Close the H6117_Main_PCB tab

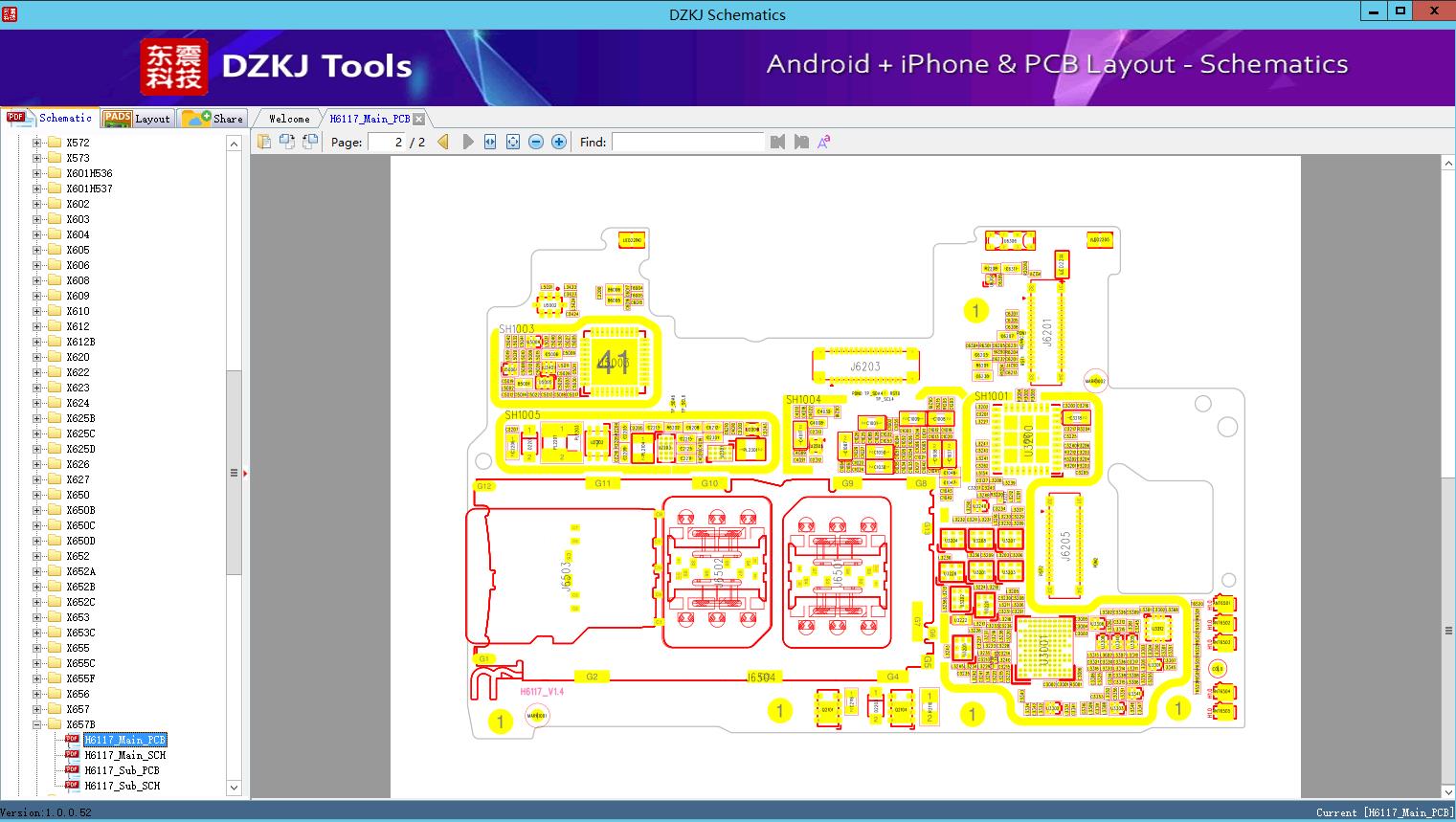tap(419, 119)
